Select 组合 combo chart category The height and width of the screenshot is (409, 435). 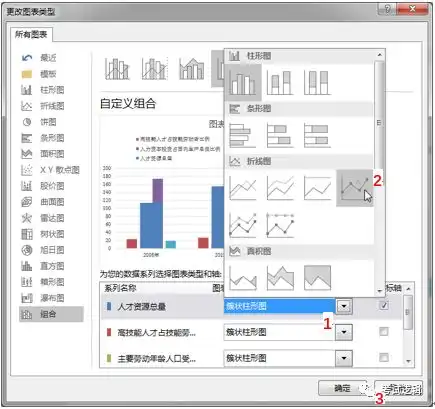[x=51, y=314]
